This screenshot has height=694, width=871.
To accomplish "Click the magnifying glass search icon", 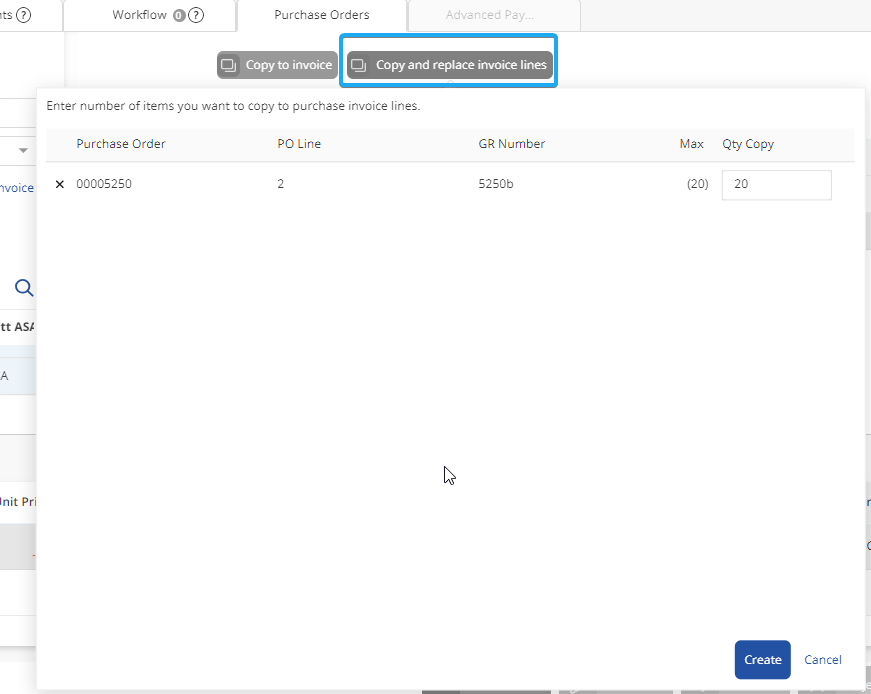I will (x=24, y=288).
